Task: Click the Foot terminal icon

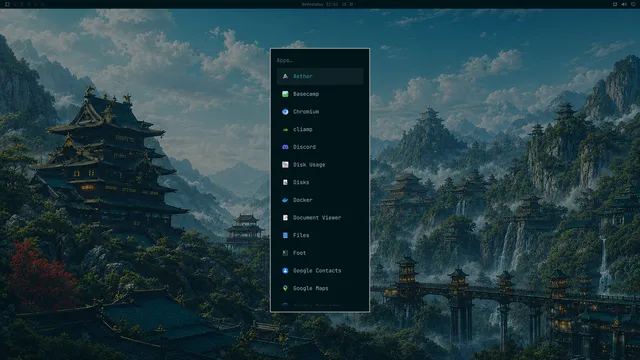Action: pyautogui.click(x=285, y=253)
